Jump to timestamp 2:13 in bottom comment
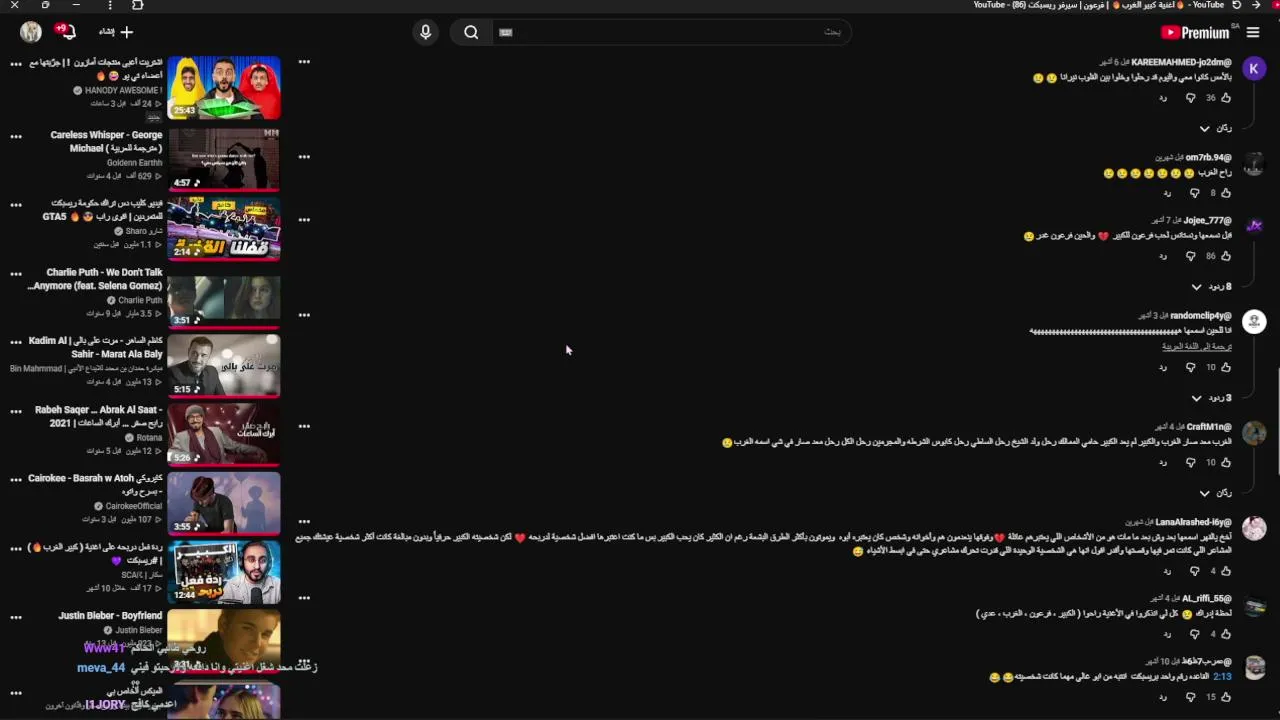 1222,677
